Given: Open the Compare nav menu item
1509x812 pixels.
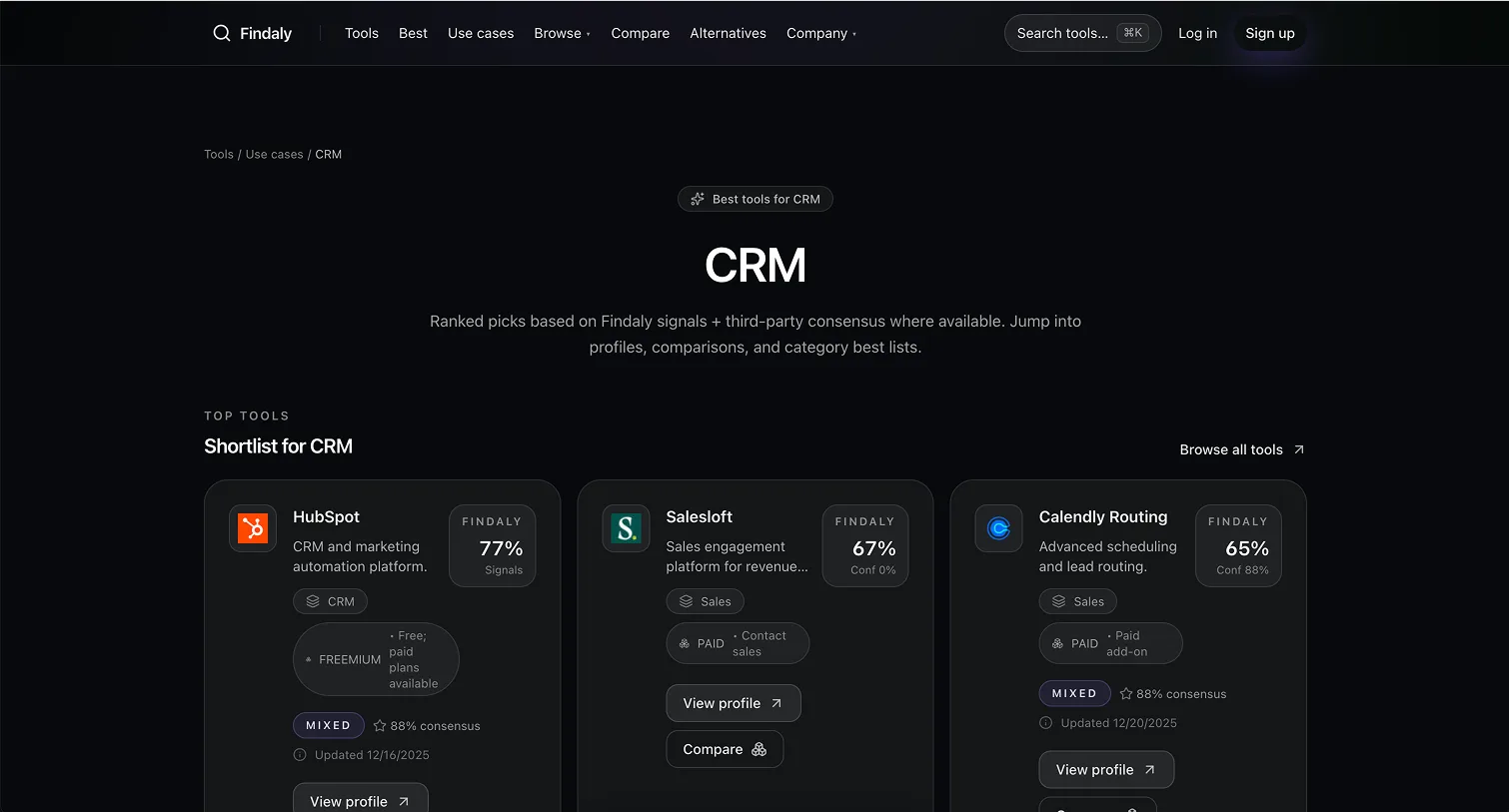Looking at the screenshot, I should (640, 33).
